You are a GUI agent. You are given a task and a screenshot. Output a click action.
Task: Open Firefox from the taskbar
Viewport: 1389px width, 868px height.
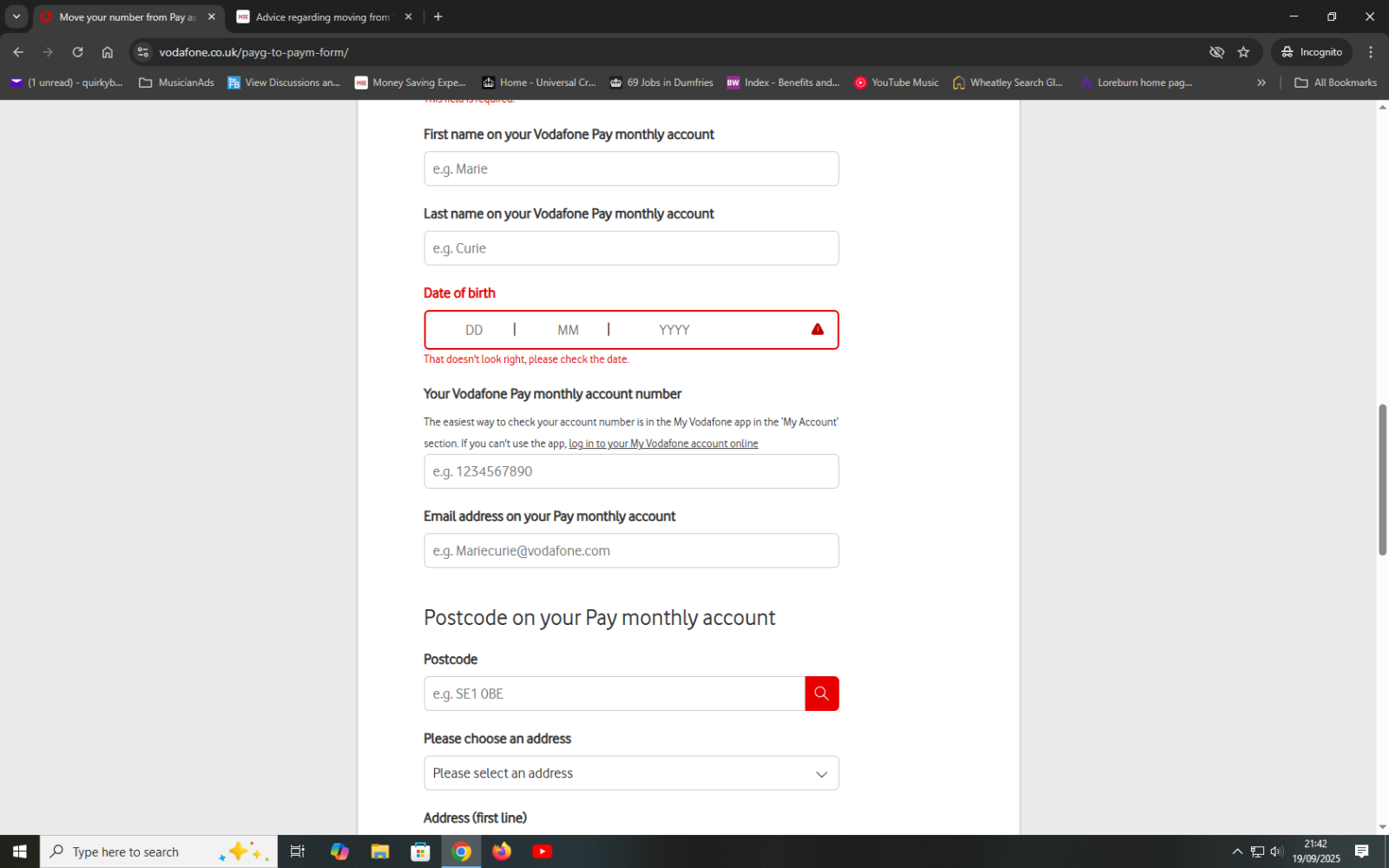[502, 852]
